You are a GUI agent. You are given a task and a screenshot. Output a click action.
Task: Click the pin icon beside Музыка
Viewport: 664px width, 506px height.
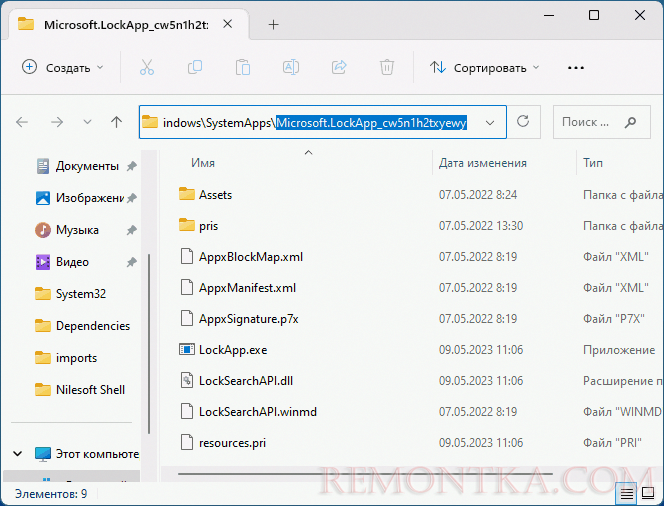point(132,230)
